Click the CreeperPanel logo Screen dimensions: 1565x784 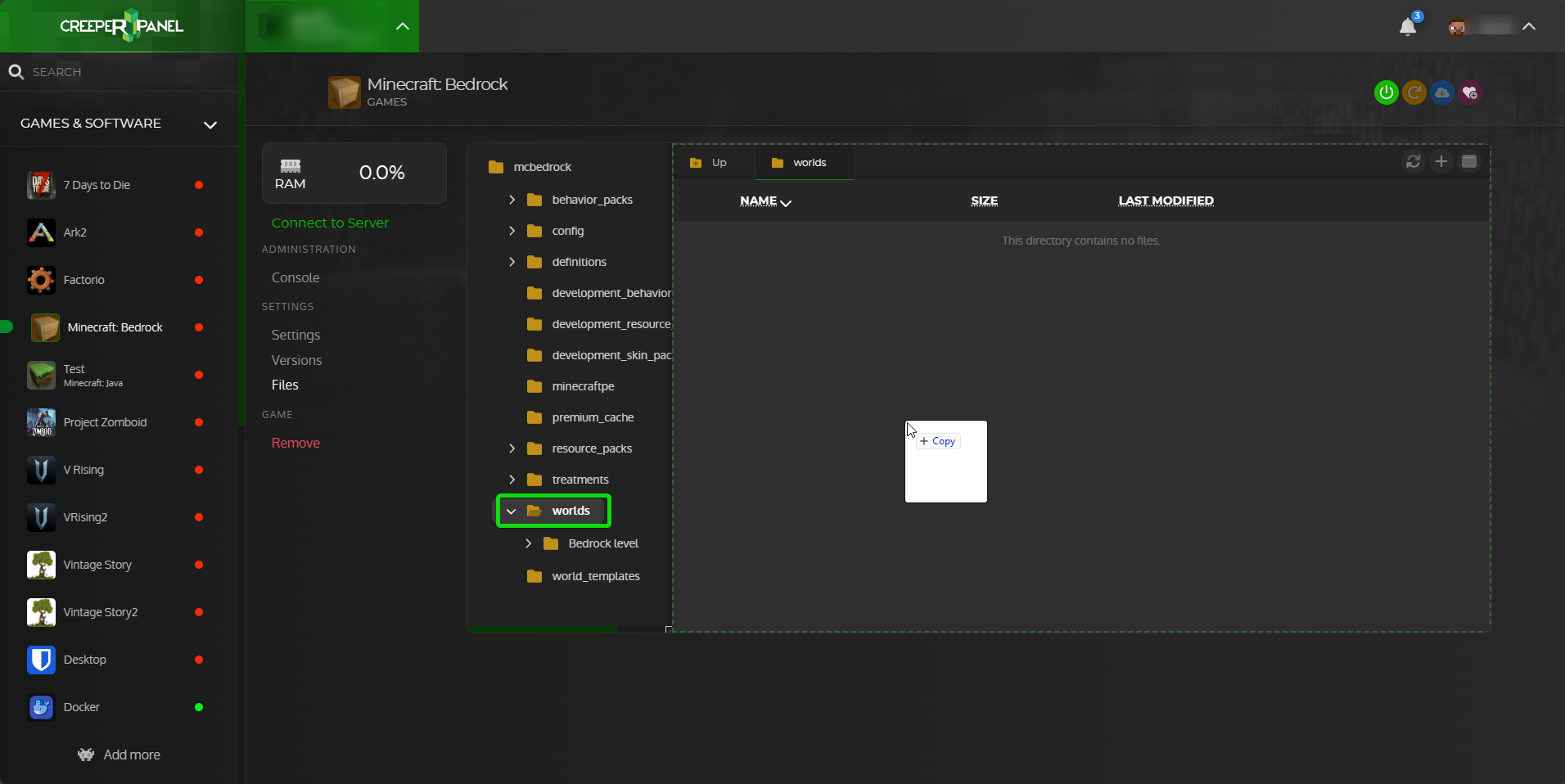[122, 26]
